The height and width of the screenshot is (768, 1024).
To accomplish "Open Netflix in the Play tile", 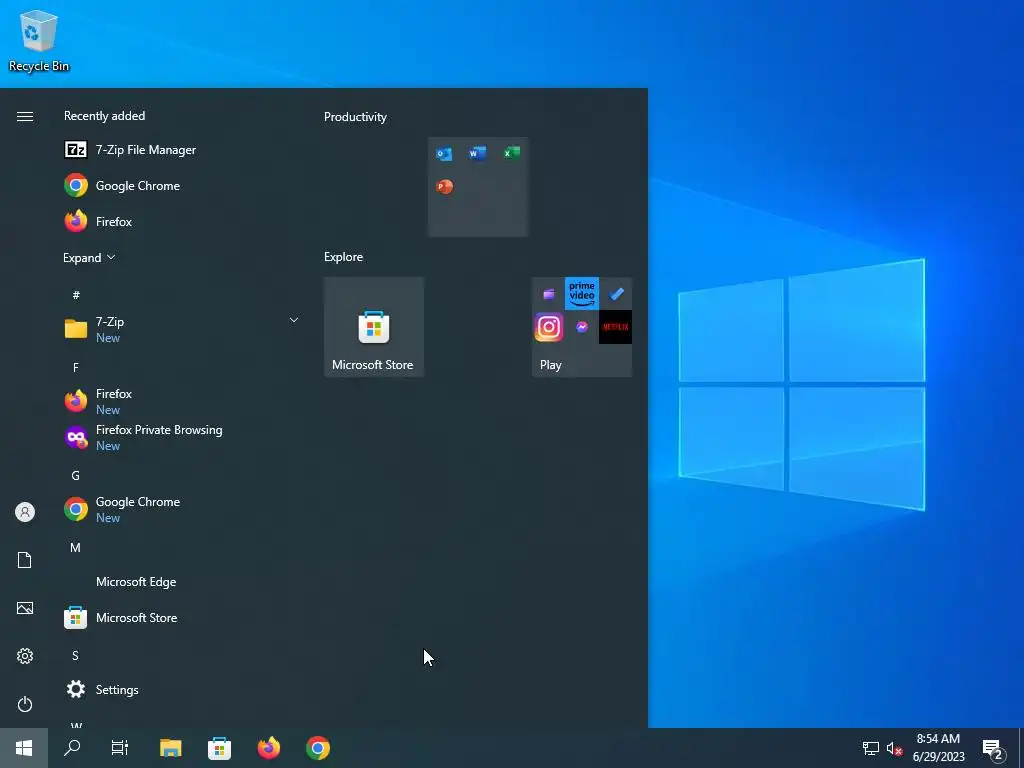I will 615,327.
